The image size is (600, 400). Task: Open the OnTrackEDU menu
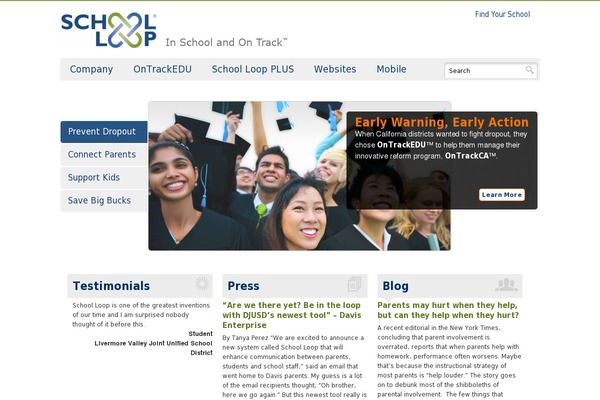(162, 69)
